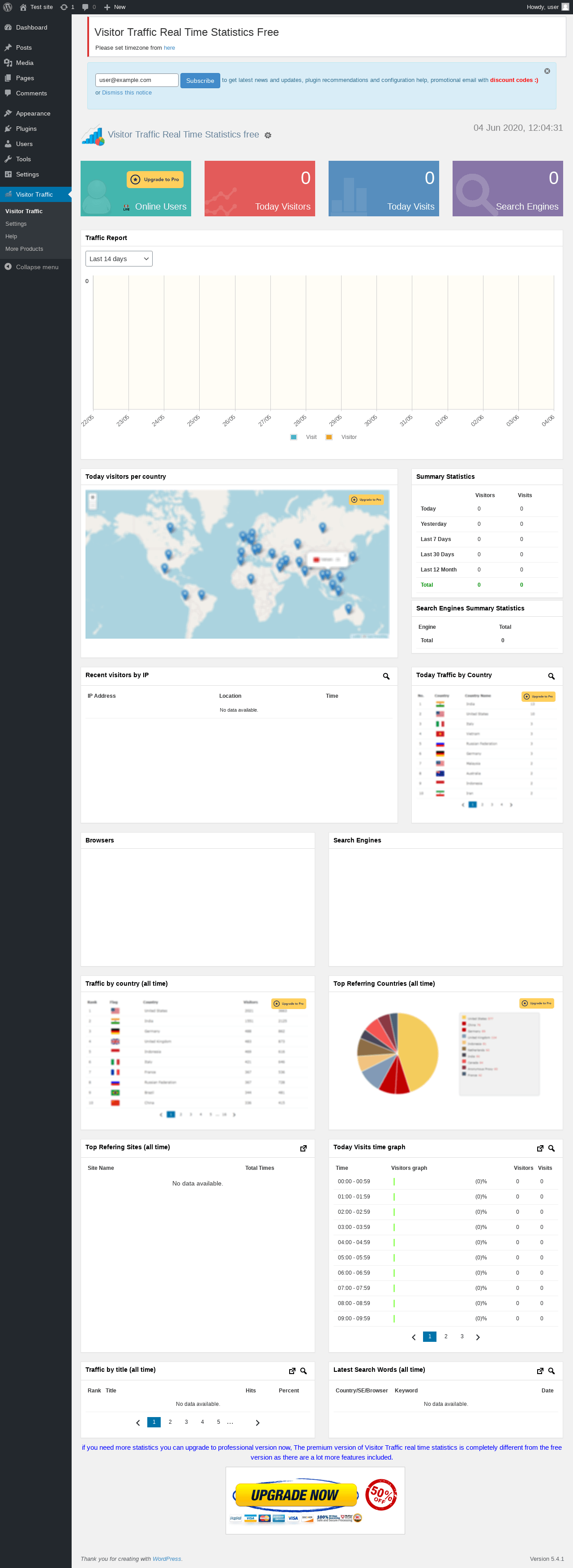The height and width of the screenshot is (1568, 573).
Task: Select Last 30 Days summary row
Action: [x=487, y=554]
